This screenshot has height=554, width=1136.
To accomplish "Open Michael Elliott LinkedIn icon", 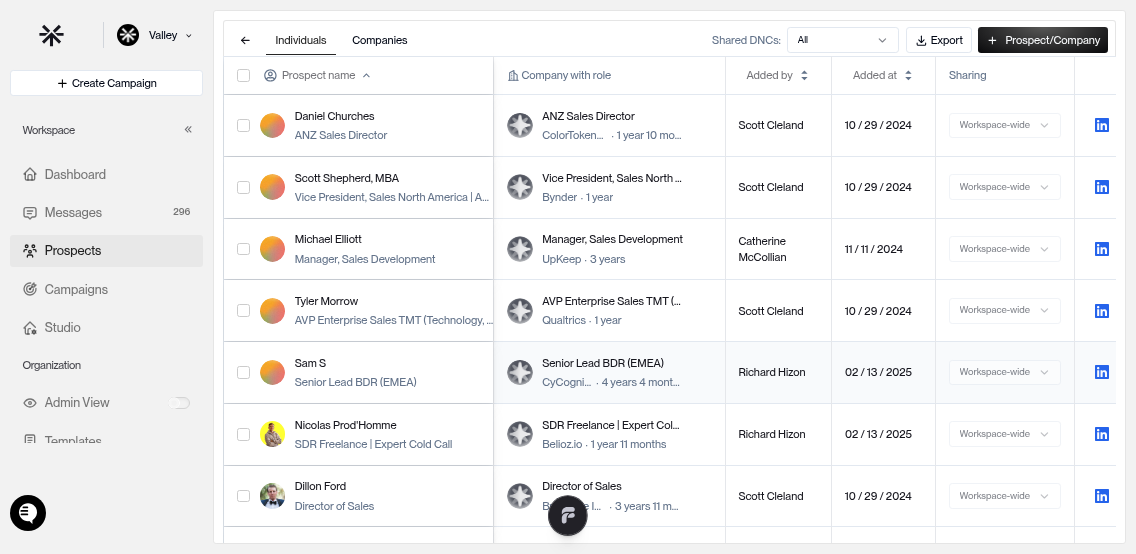I will (x=1102, y=249).
